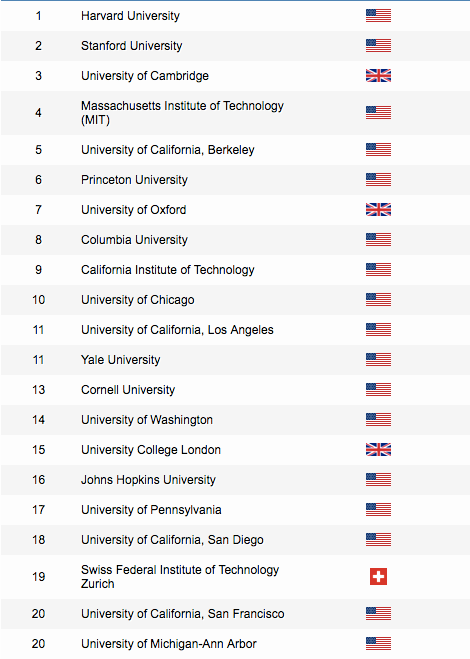This screenshot has height=659, width=470.
Task: Click the US flag next to Stanford University
Action: pyautogui.click(x=378, y=45)
